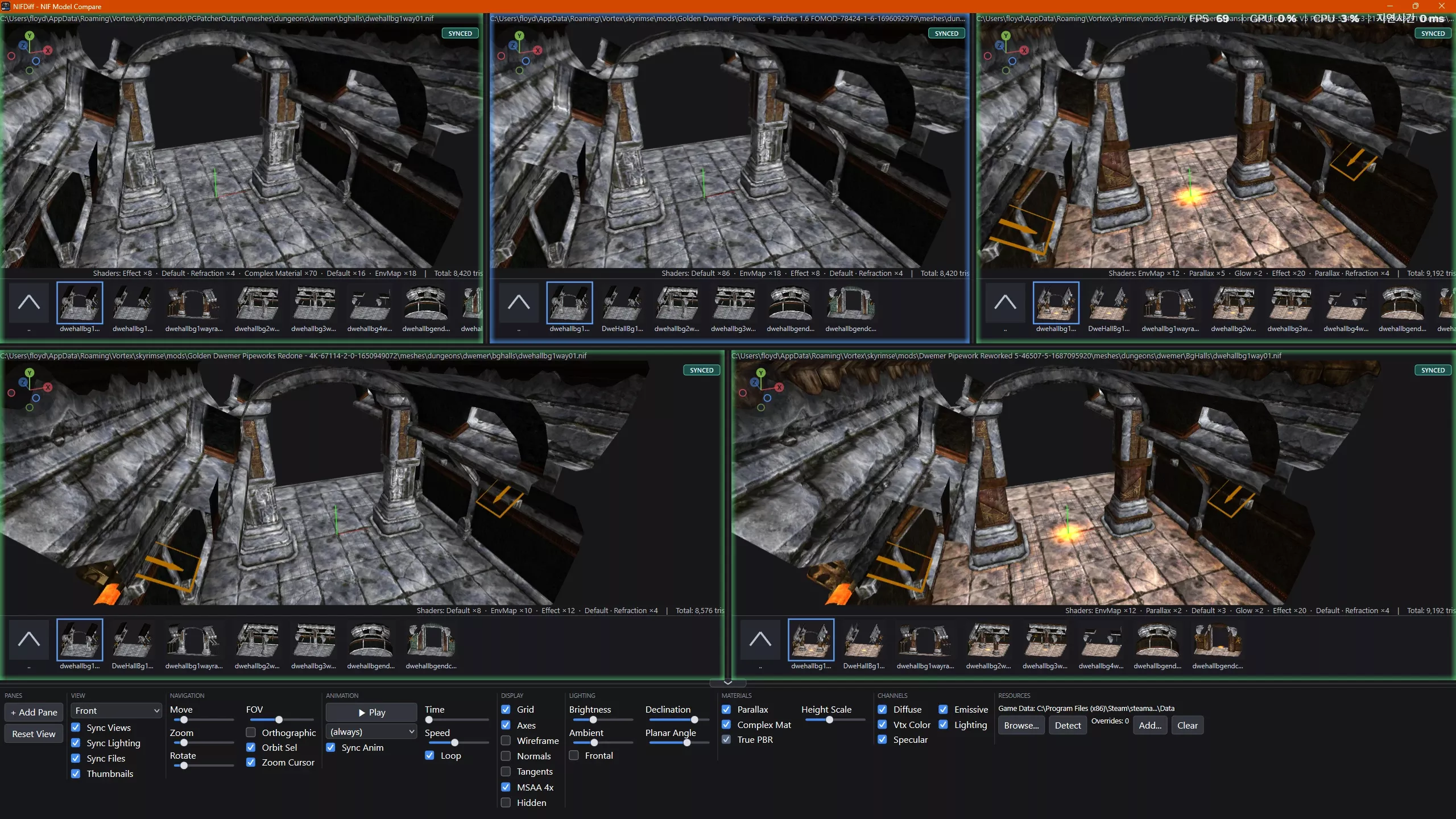Toggle the SYNCED badge in the Pipeworks Redone pane
This screenshot has height=819, width=1456.
(701, 370)
